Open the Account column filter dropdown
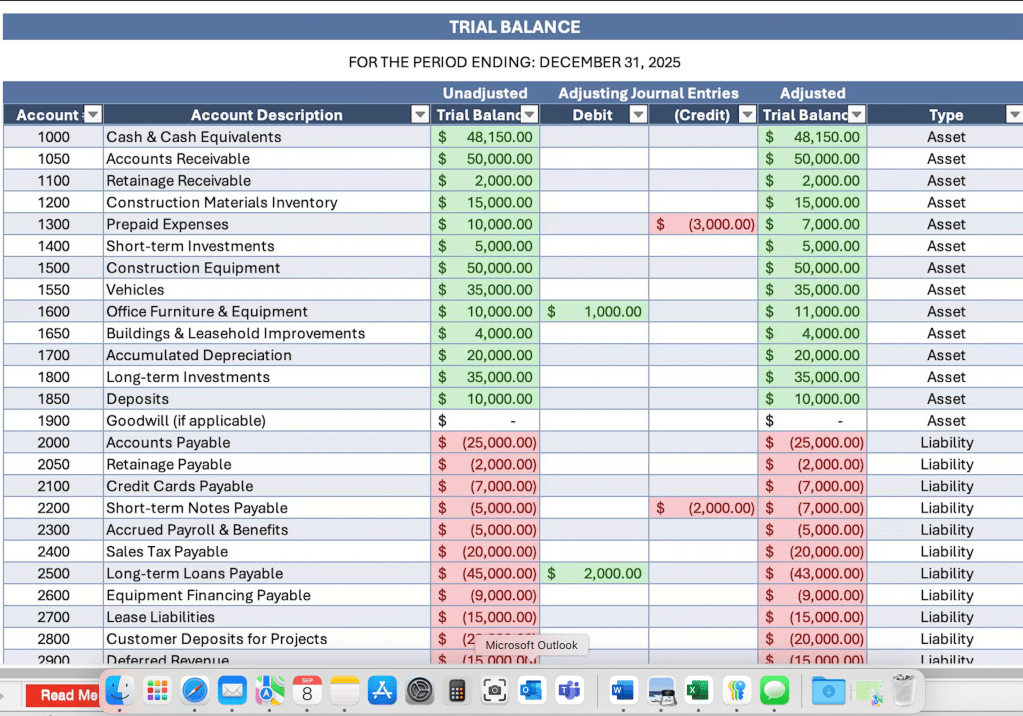The image size is (1023, 716). pos(90,114)
